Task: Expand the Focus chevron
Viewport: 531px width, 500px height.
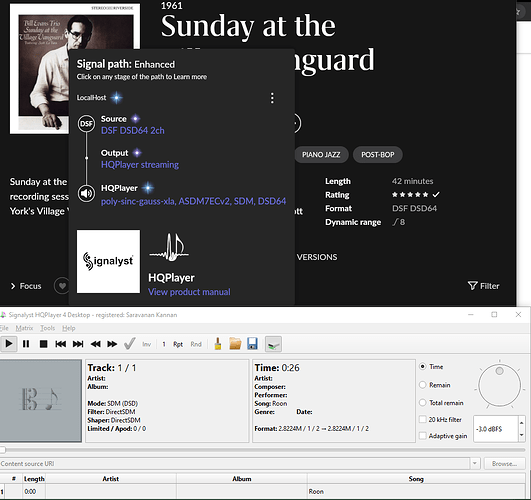Action: coord(13,286)
